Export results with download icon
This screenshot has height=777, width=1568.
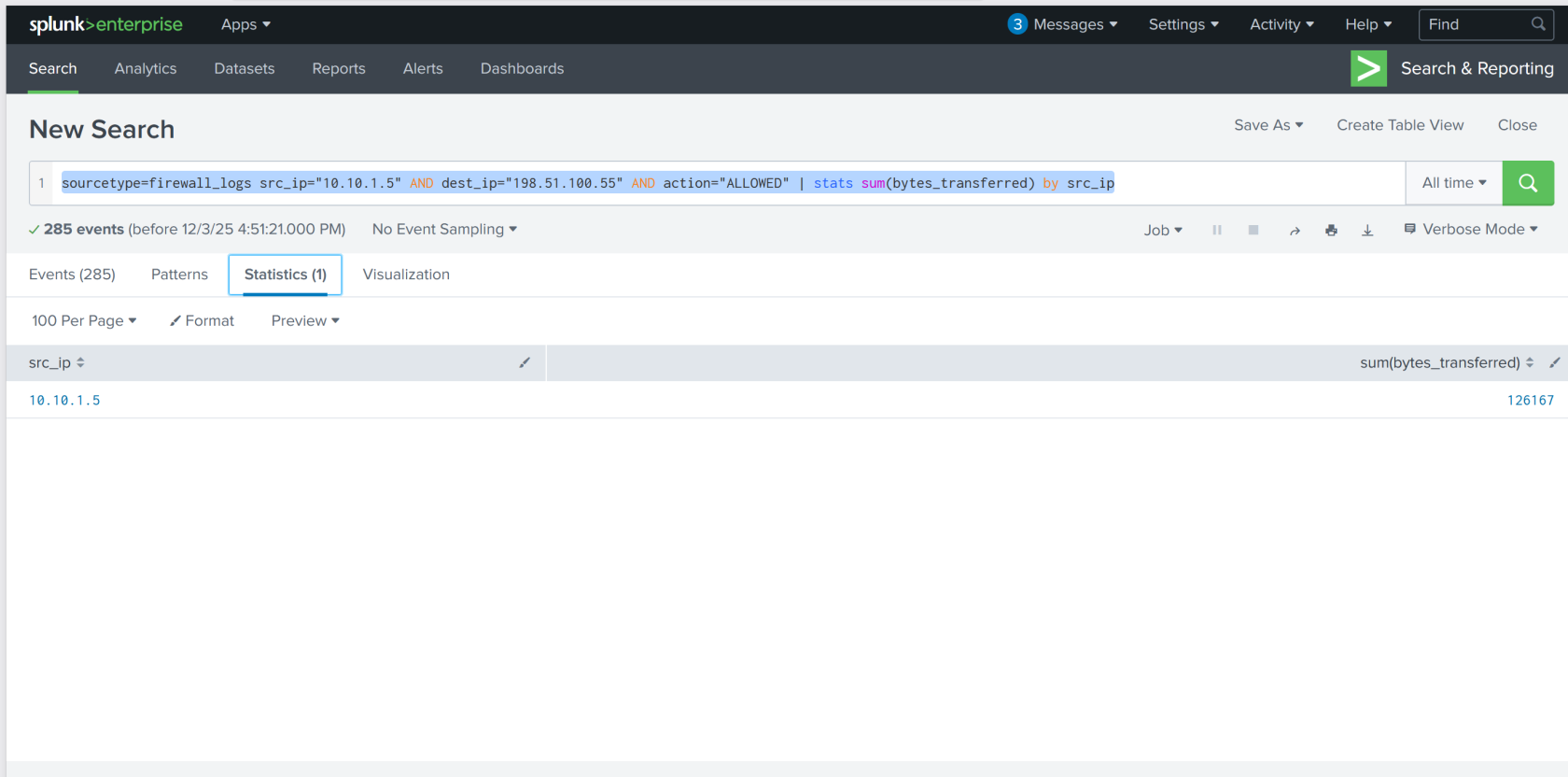[1367, 231]
